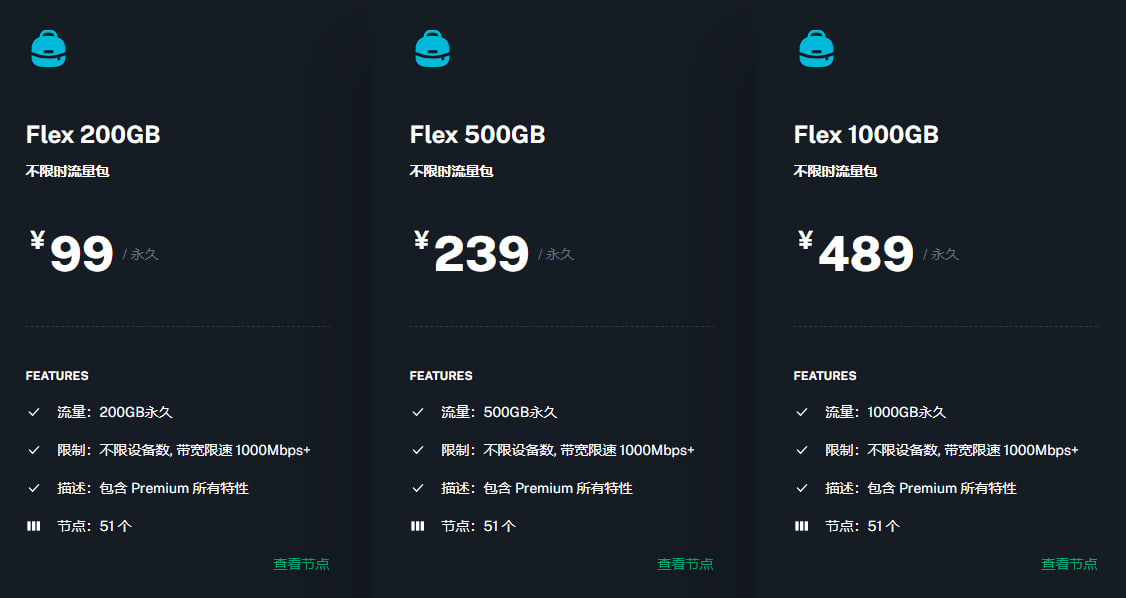This screenshot has width=1126, height=598.
Task: Click the node bars icon in Flex 200GB
Action: tap(34, 526)
